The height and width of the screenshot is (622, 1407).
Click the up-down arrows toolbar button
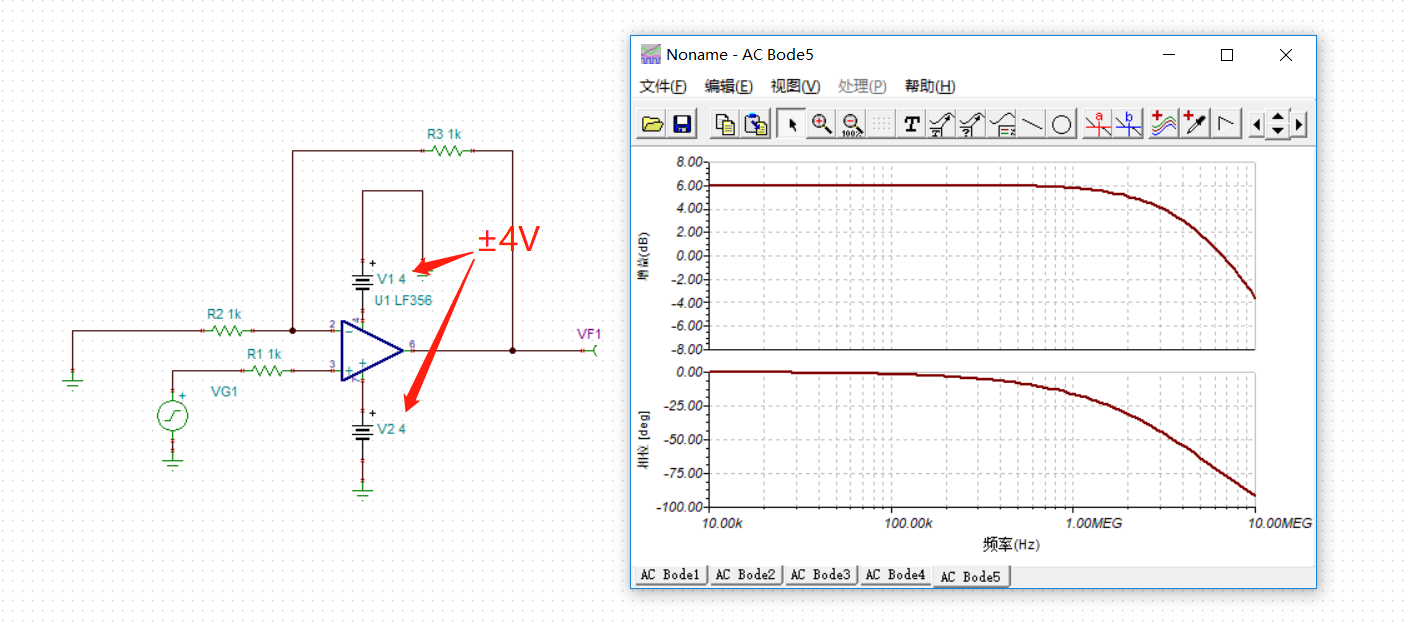pyautogui.click(x=1278, y=124)
